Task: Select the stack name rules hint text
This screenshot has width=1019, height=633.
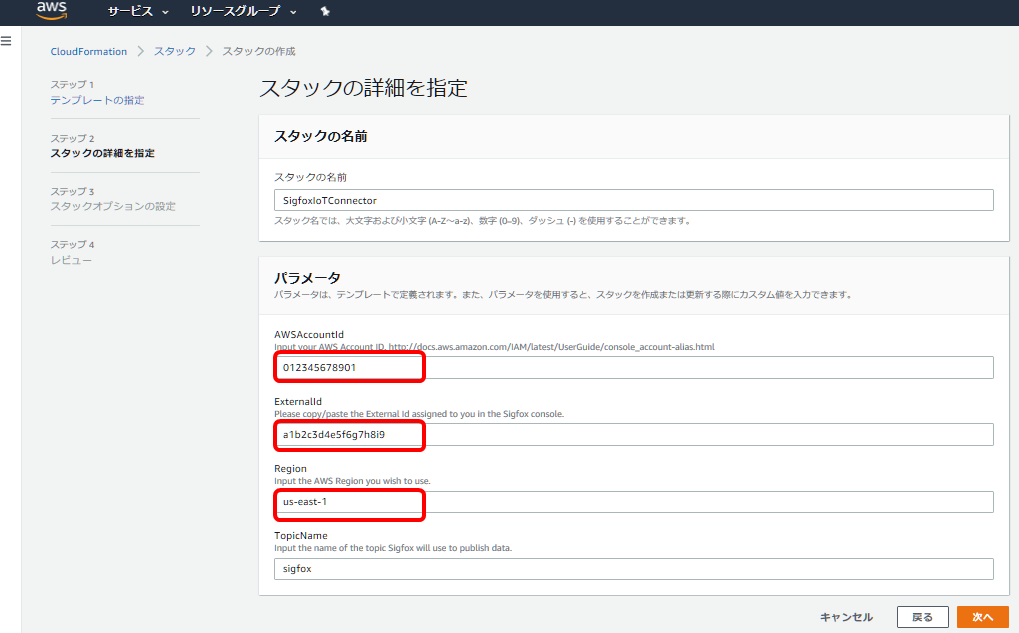Action: pos(482,221)
